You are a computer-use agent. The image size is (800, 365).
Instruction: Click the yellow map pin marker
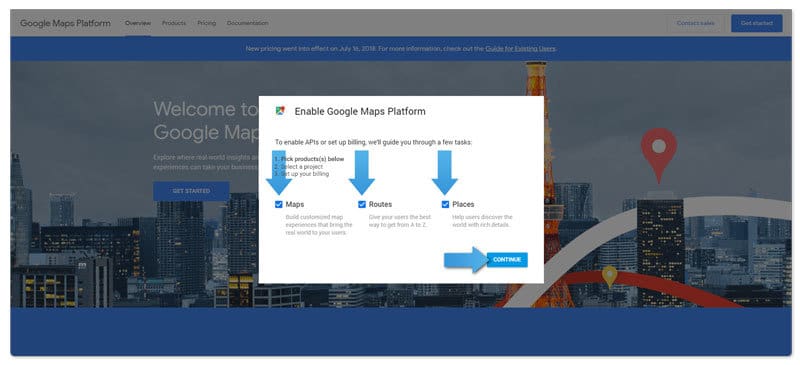coord(609,277)
